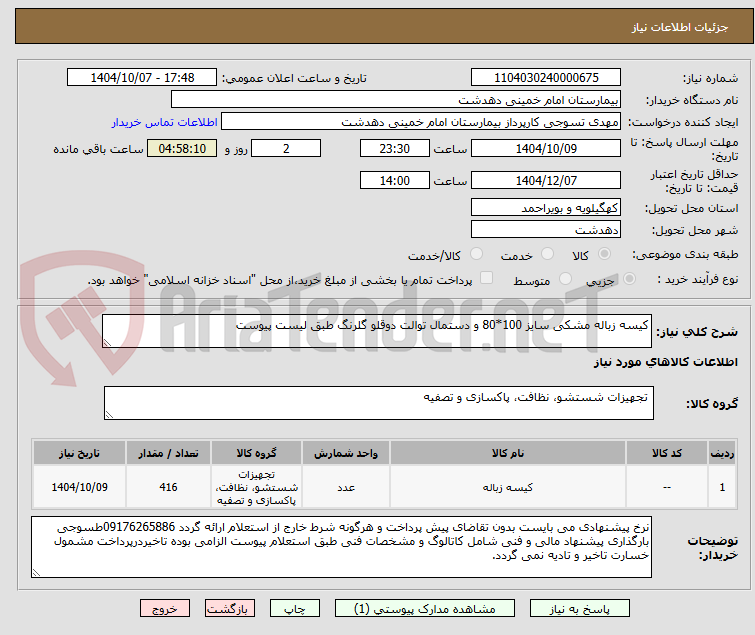The height and width of the screenshot is (635, 755).
Task: Open مشاهده مدارک پیوستی (1) button
Action: 425,609
